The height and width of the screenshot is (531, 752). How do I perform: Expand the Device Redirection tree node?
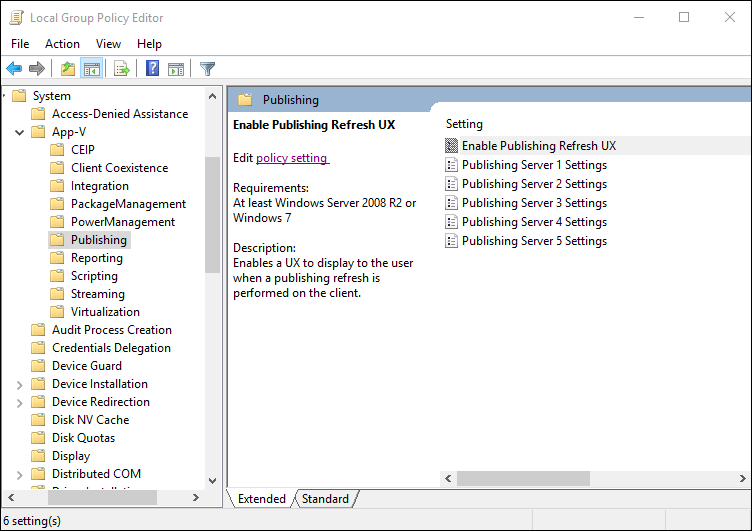(20, 402)
